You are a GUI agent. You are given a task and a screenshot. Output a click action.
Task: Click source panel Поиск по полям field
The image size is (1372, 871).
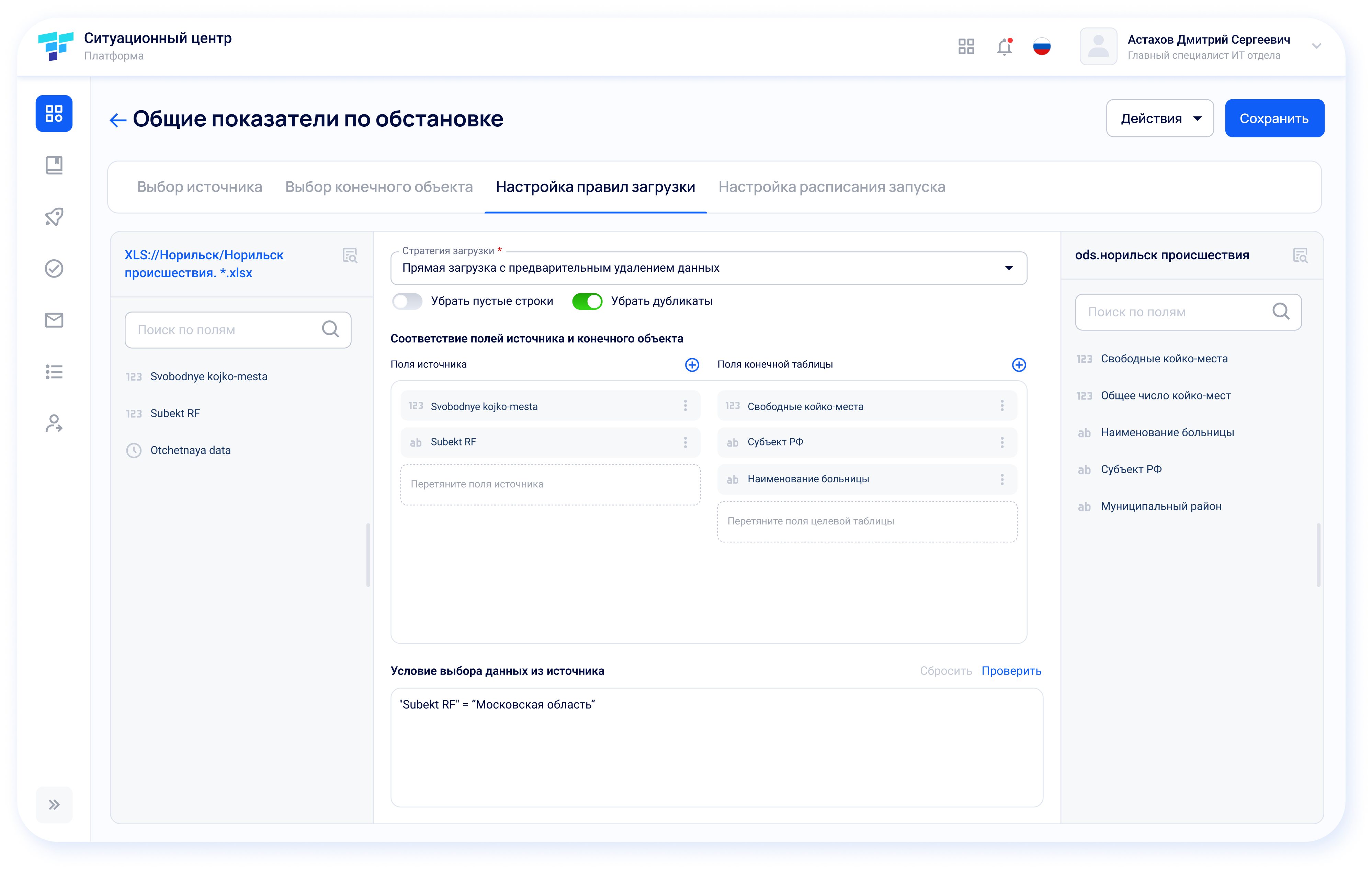[x=238, y=330]
